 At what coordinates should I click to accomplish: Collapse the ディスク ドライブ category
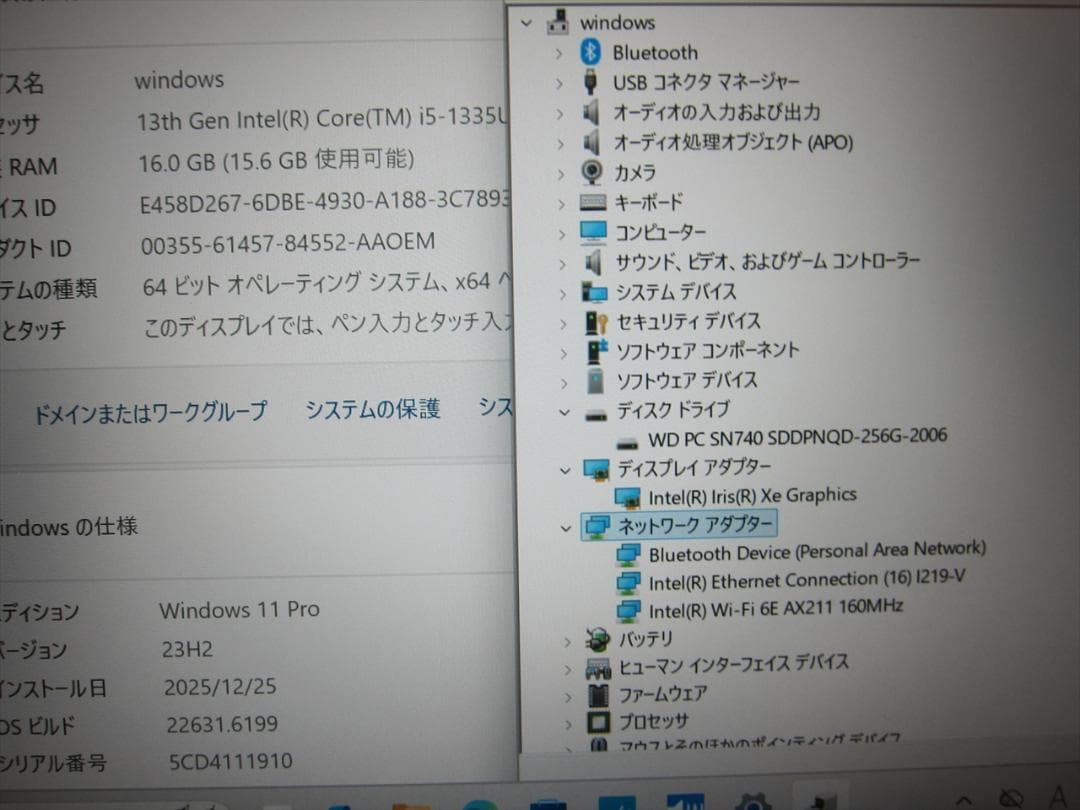point(565,413)
